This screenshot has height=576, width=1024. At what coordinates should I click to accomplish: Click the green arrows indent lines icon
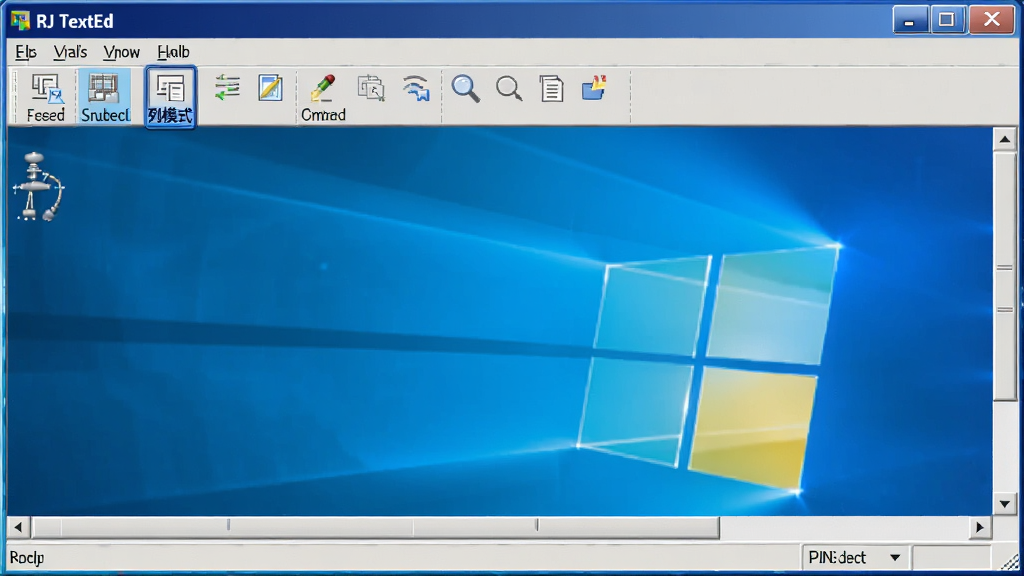[x=227, y=88]
